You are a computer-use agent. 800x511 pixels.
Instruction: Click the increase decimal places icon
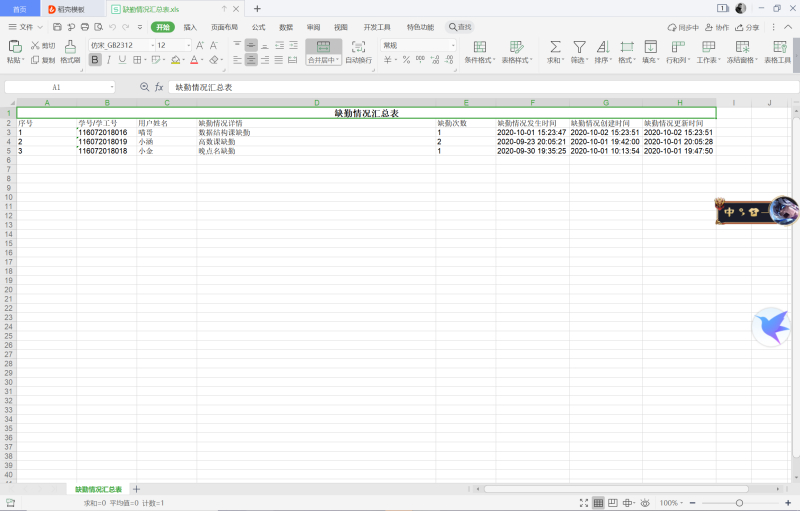435,60
